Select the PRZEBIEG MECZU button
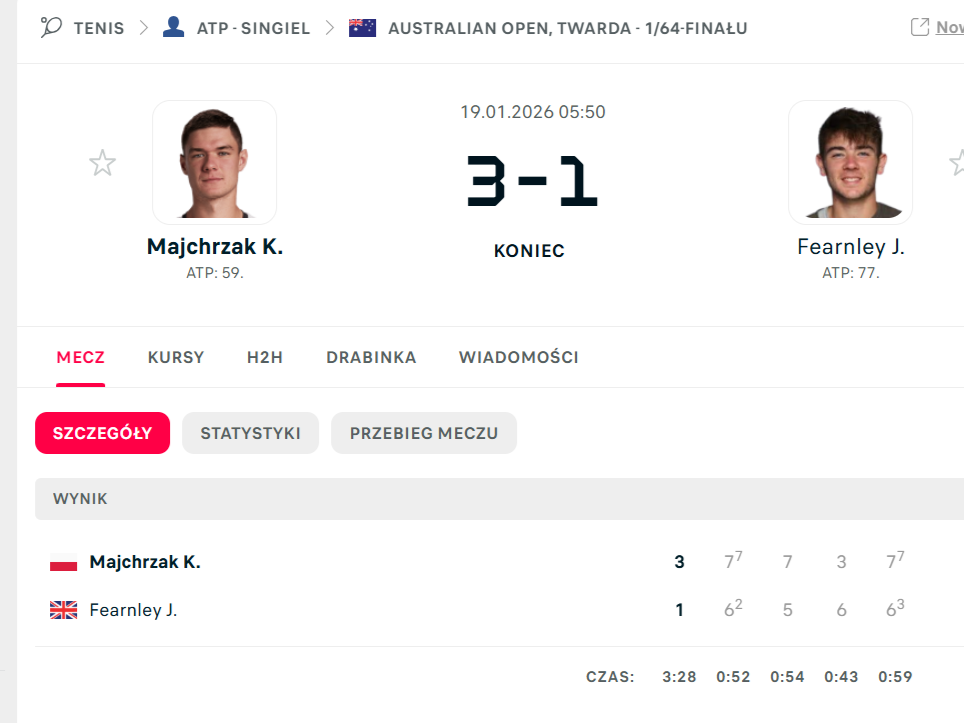Image resolution: width=964 pixels, height=723 pixels. click(x=424, y=433)
